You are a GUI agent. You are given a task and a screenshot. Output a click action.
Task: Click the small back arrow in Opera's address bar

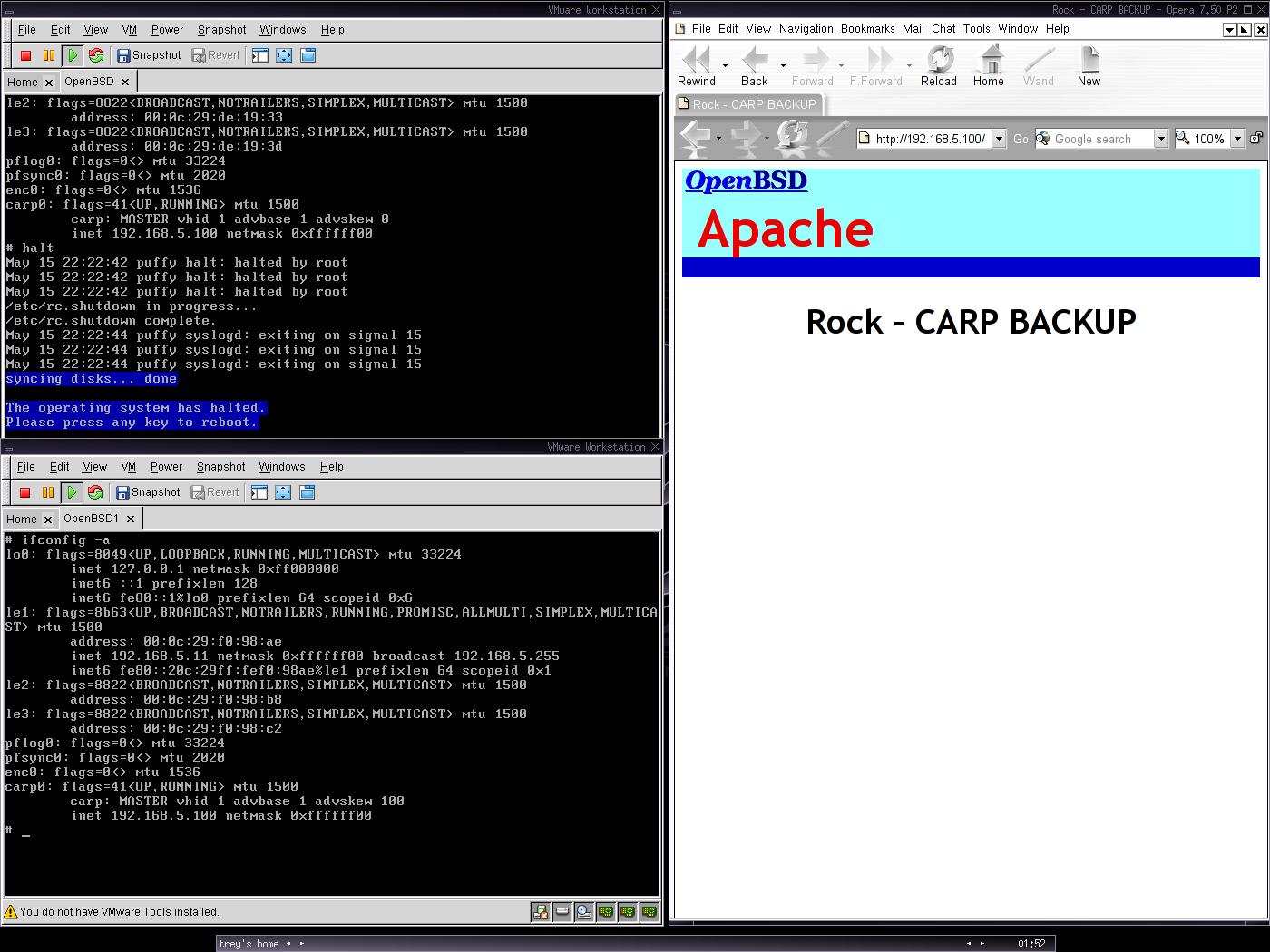click(x=696, y=138)
